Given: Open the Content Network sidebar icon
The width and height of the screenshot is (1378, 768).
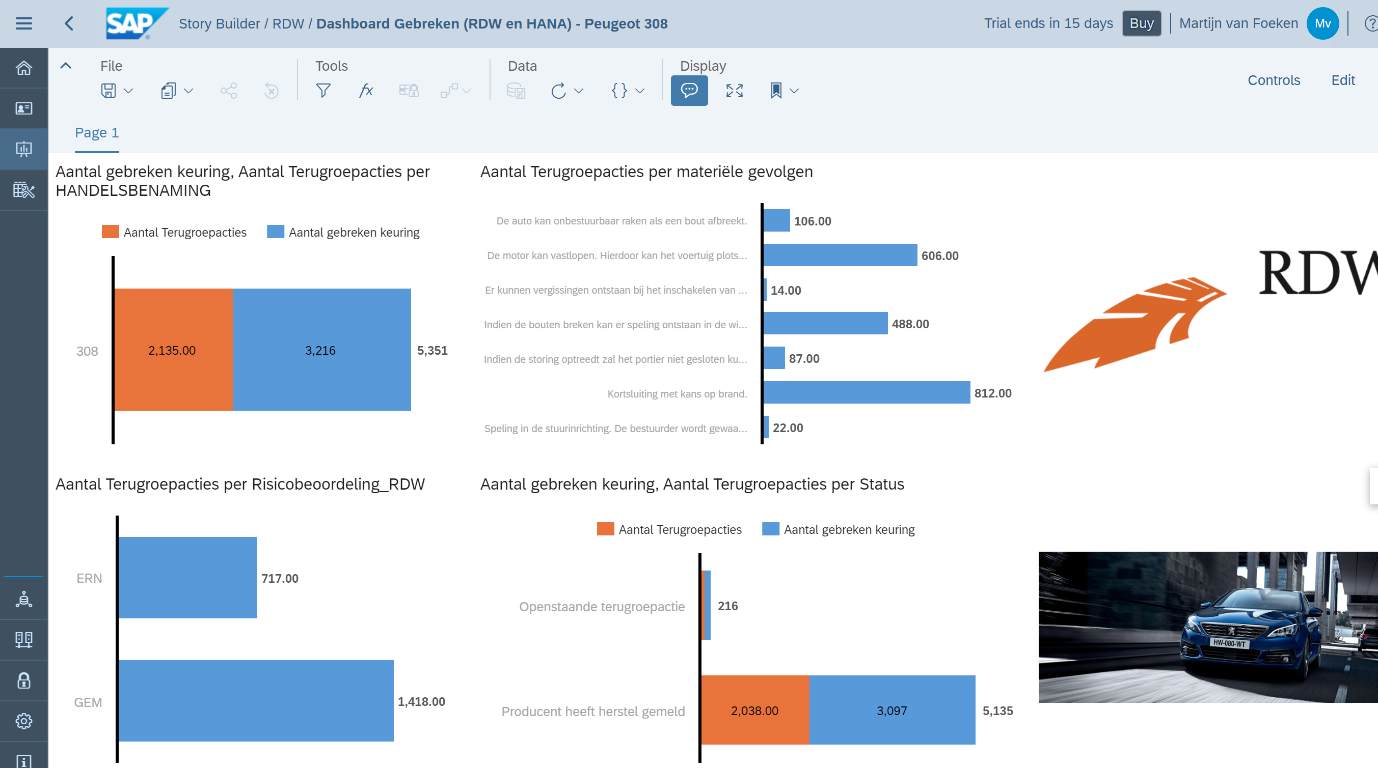Looking at the screenshot, I should 24,640.
